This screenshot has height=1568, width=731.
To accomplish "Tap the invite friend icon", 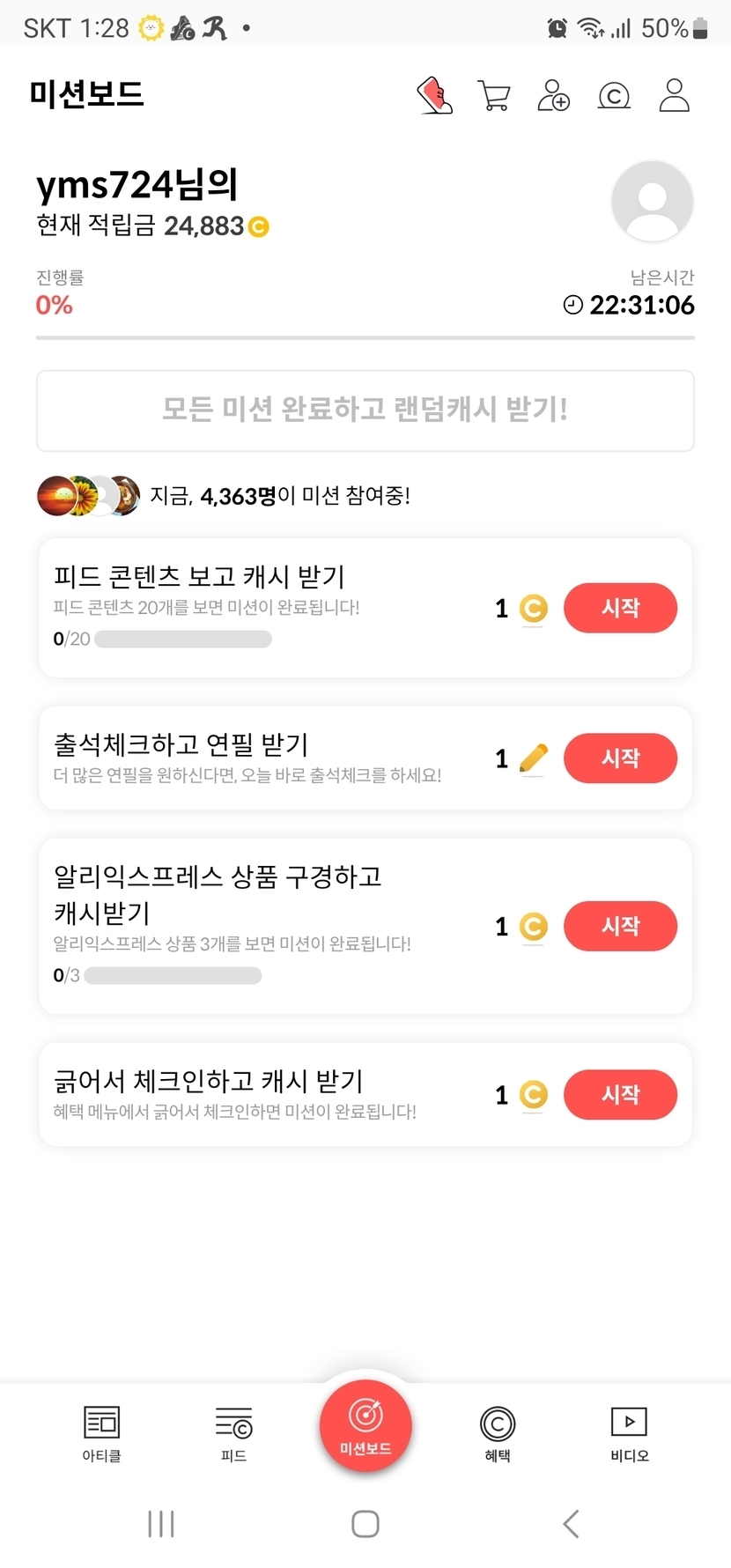I will (x=554, y=95).
